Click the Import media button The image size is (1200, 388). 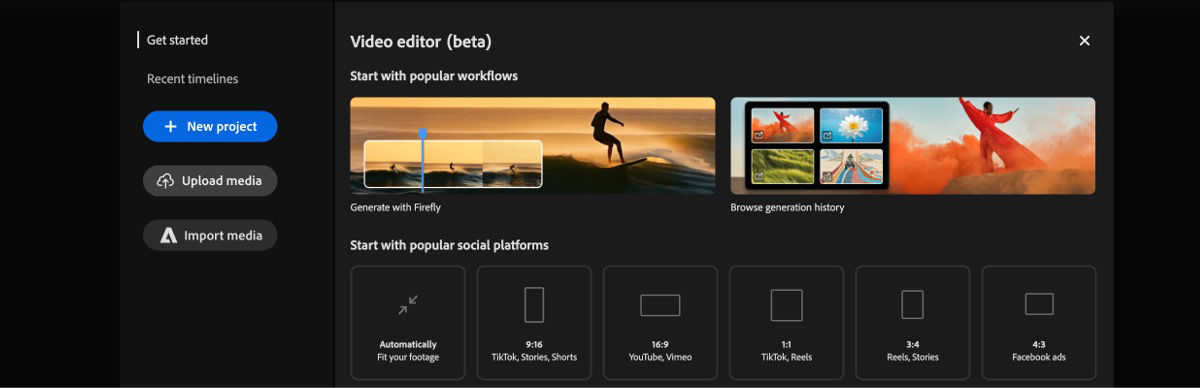coord(210,236)
